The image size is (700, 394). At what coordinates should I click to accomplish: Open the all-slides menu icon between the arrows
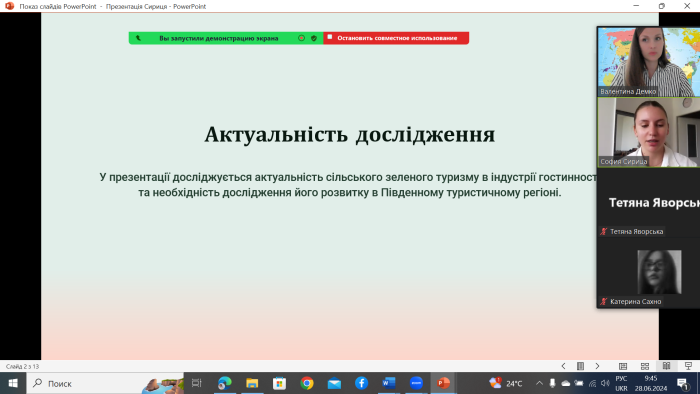click(x=580, y=366)
